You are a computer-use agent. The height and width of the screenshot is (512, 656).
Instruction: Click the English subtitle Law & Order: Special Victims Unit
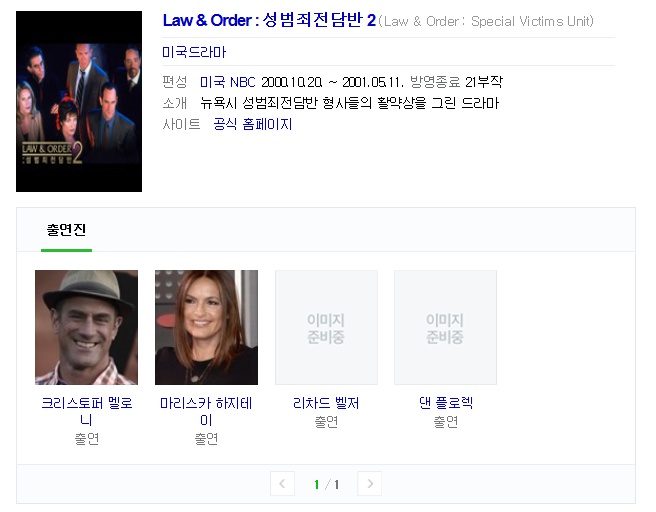pyautogui.click(x=486, y=21)
